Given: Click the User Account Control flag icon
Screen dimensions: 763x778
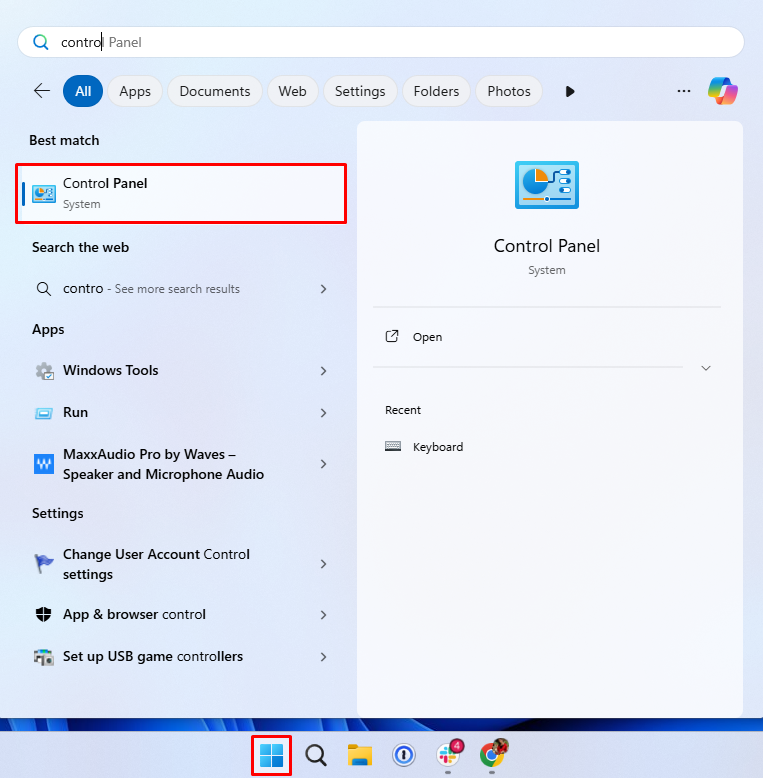Looking at the screenshot, I should pos(44,564).
